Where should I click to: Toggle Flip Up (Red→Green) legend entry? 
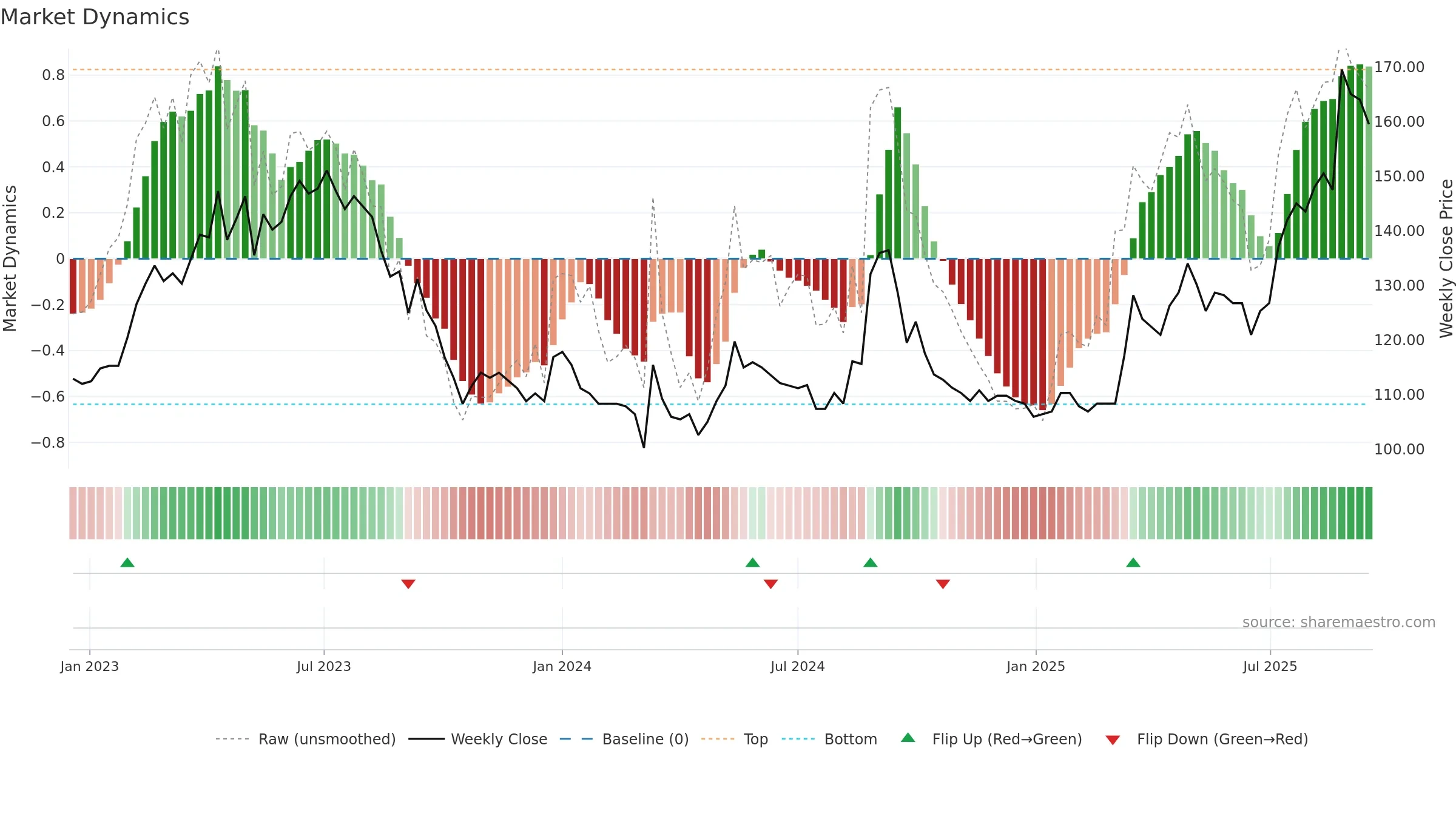point(991,739)
